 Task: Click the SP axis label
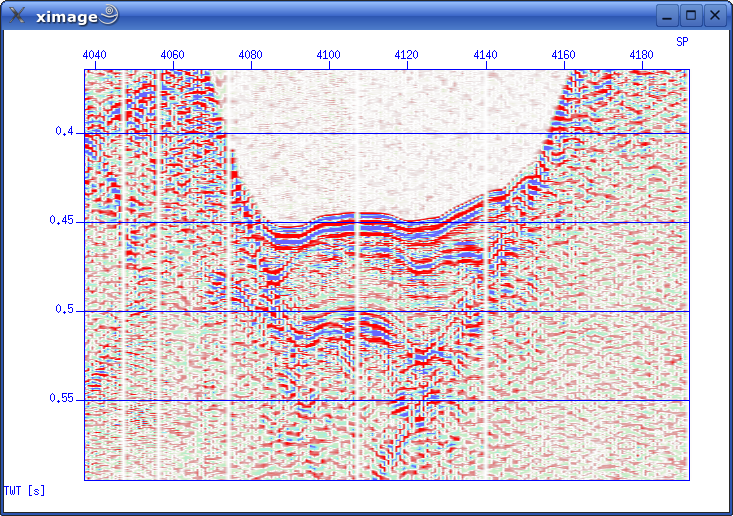tap(682, 42)
